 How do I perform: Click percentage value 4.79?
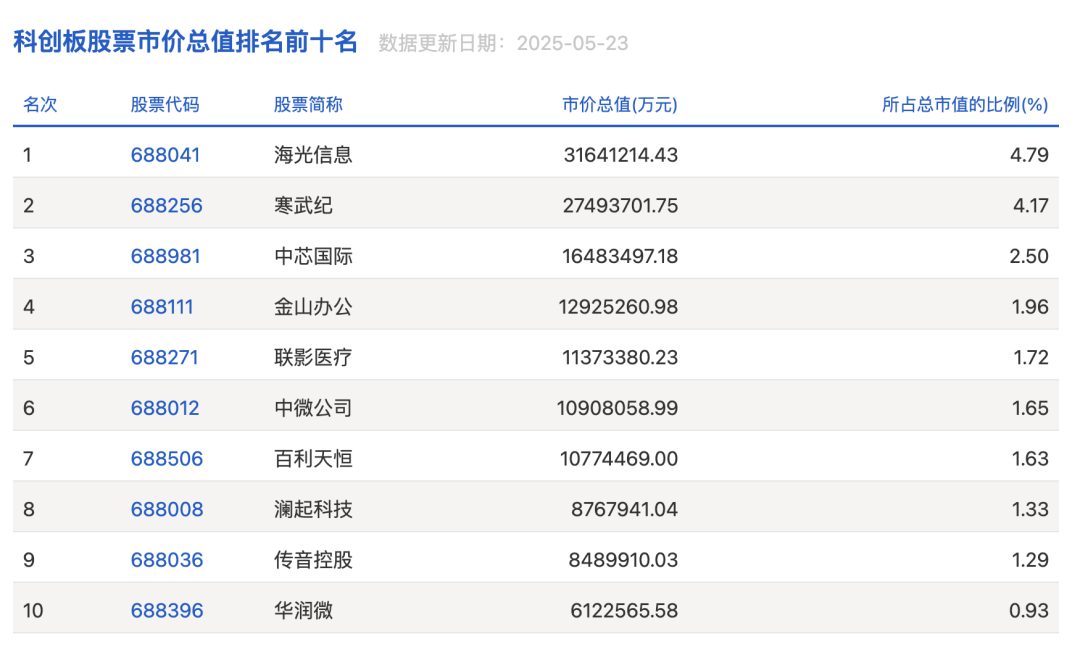[1029, 155]
